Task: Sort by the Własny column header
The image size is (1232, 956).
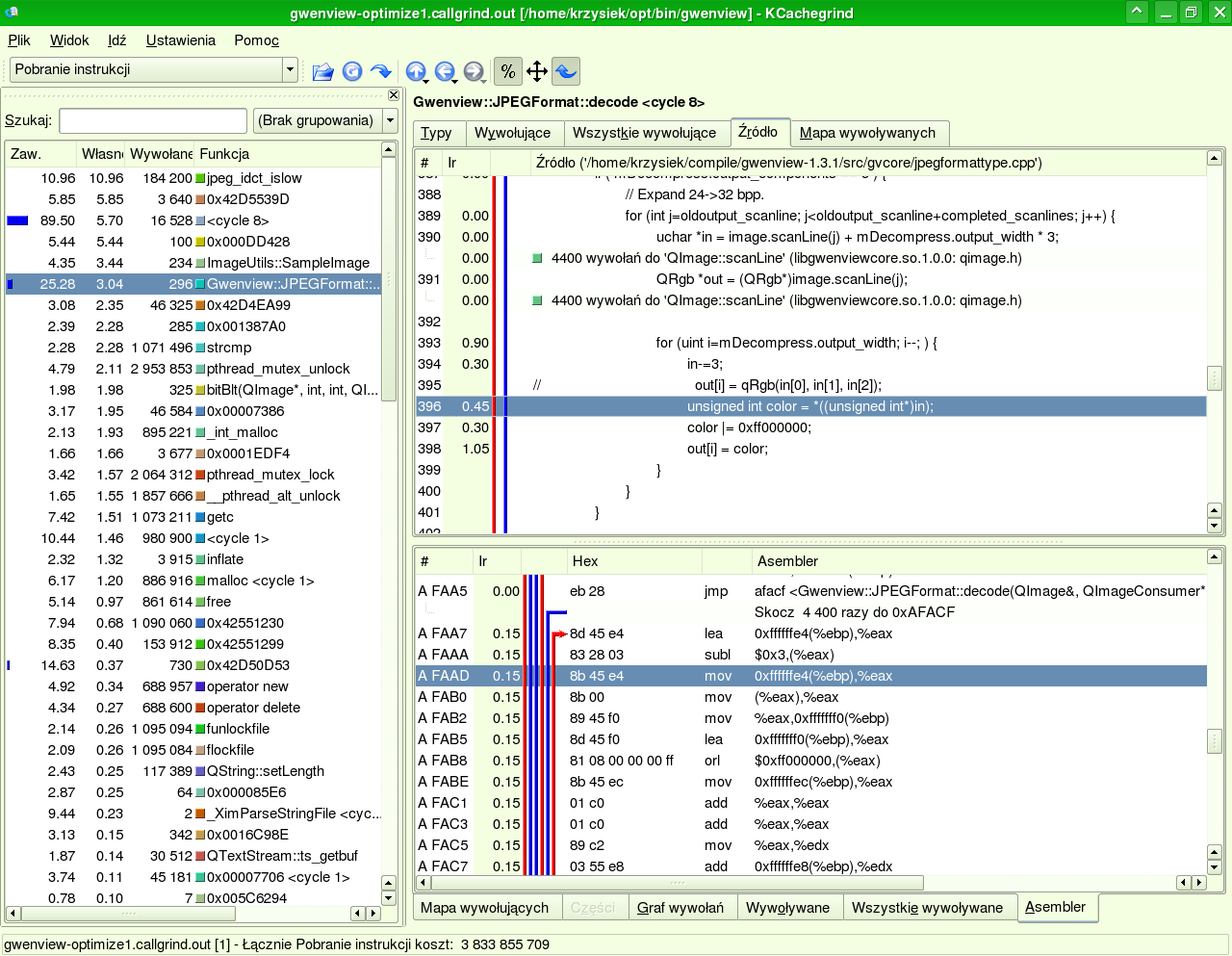Action: click(x=101, y=154)
